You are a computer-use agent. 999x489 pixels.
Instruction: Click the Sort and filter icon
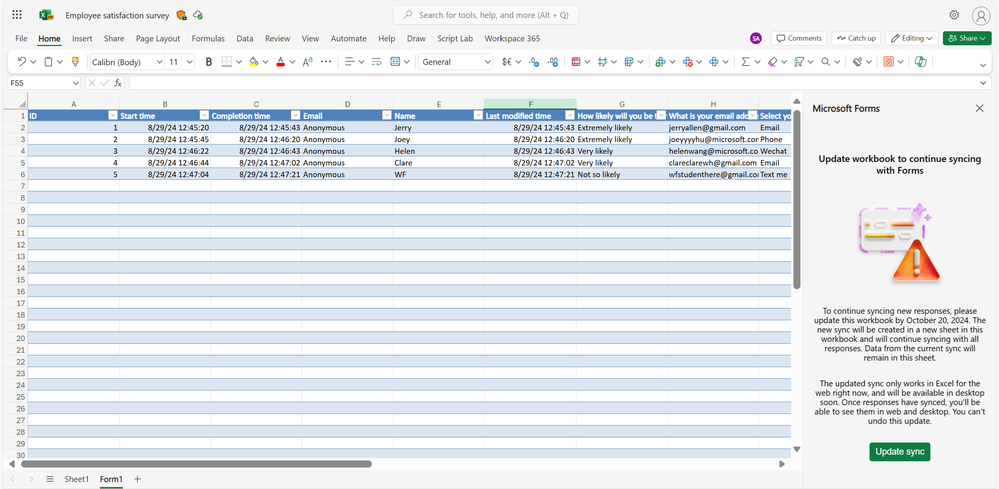[x=799, y=62]
